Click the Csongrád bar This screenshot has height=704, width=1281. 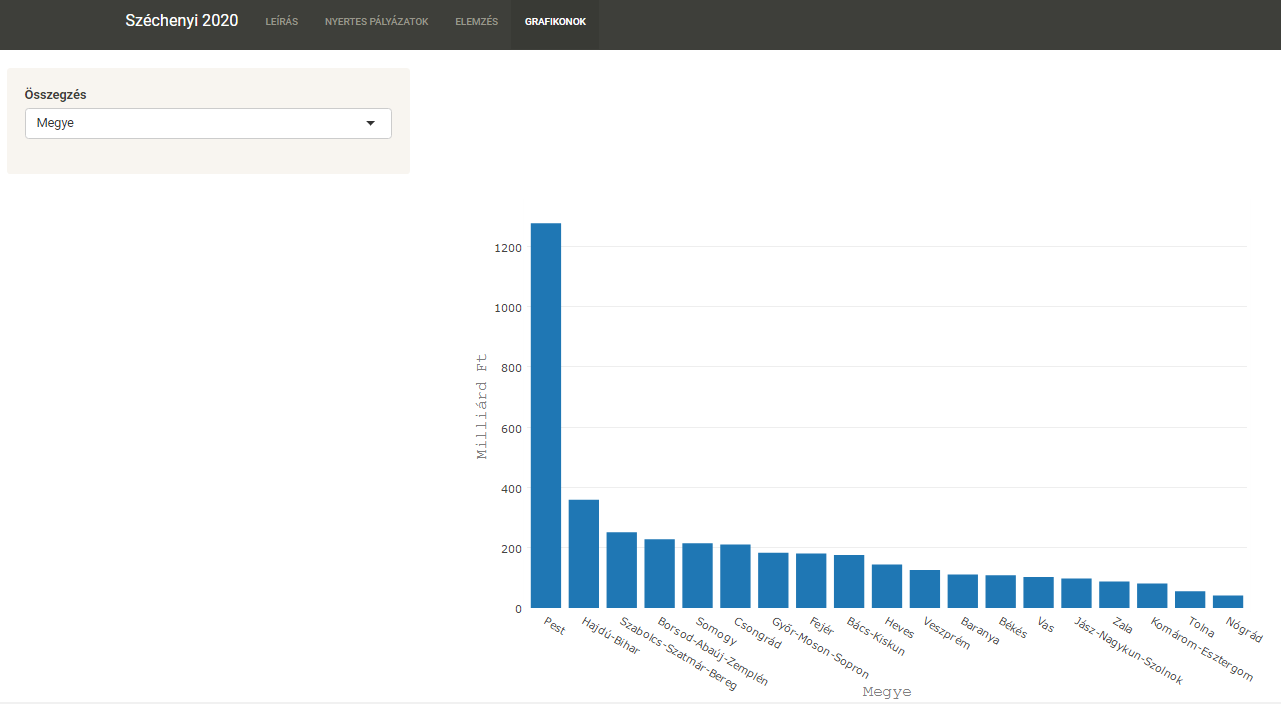pos(735,577)
